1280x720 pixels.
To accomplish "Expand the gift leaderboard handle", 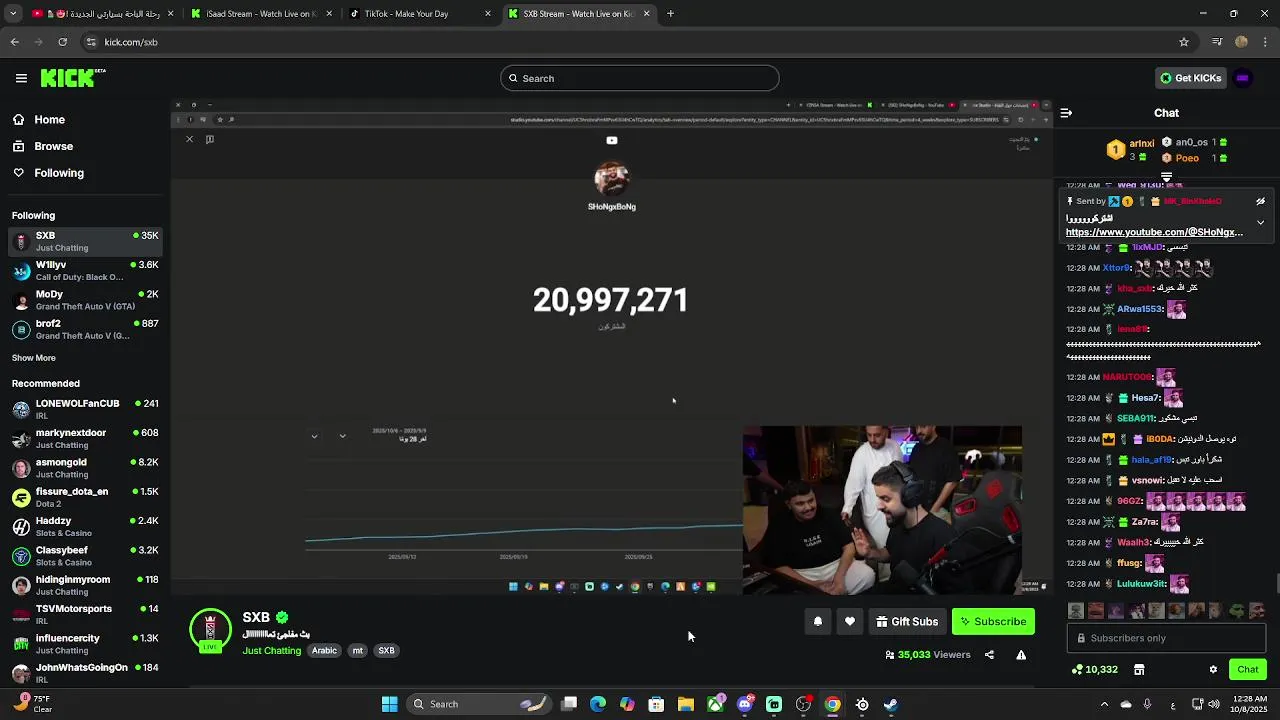I will (x=1166, y=177).
